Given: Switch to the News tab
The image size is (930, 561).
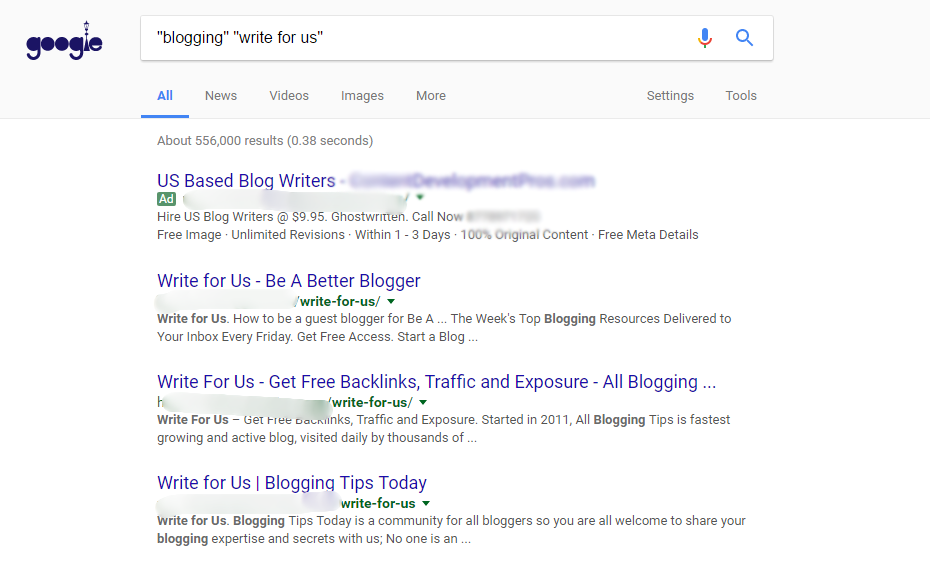Looking at the screenshot, I should coord(221,95).
